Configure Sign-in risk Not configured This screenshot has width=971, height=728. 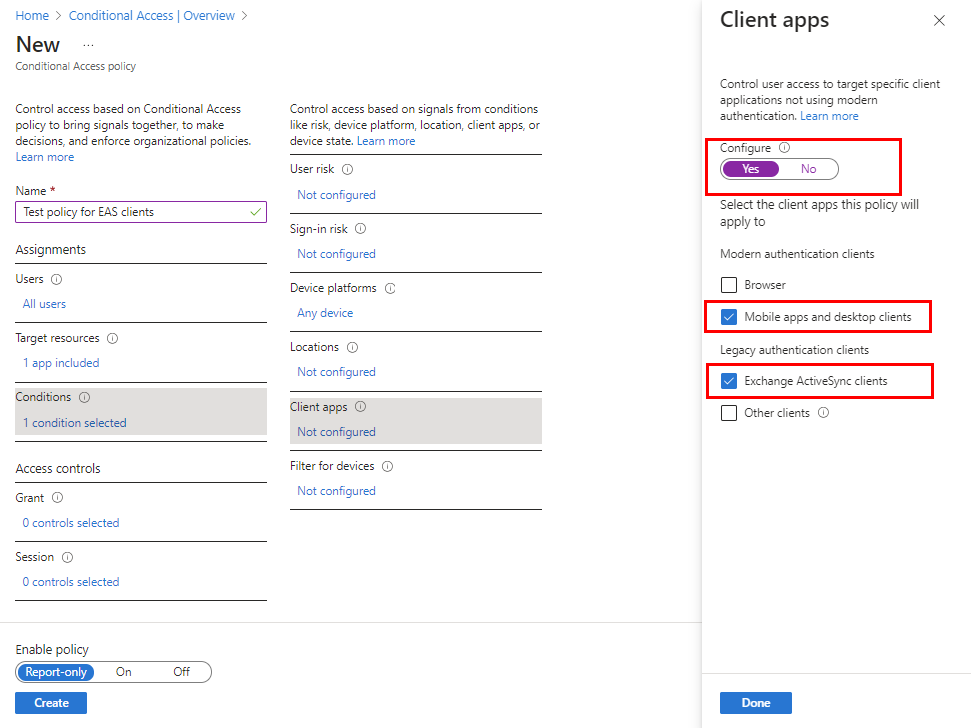pos(336,254)
